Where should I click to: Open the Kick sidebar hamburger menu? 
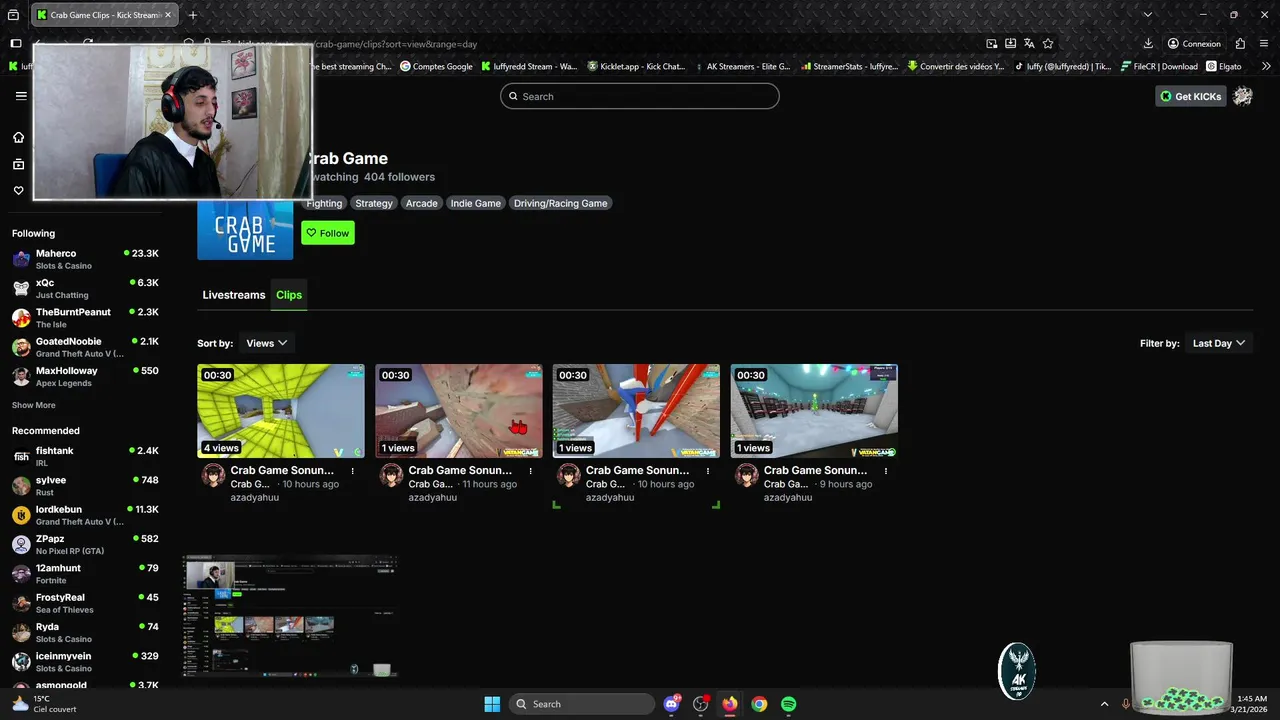tap(21, 96)
